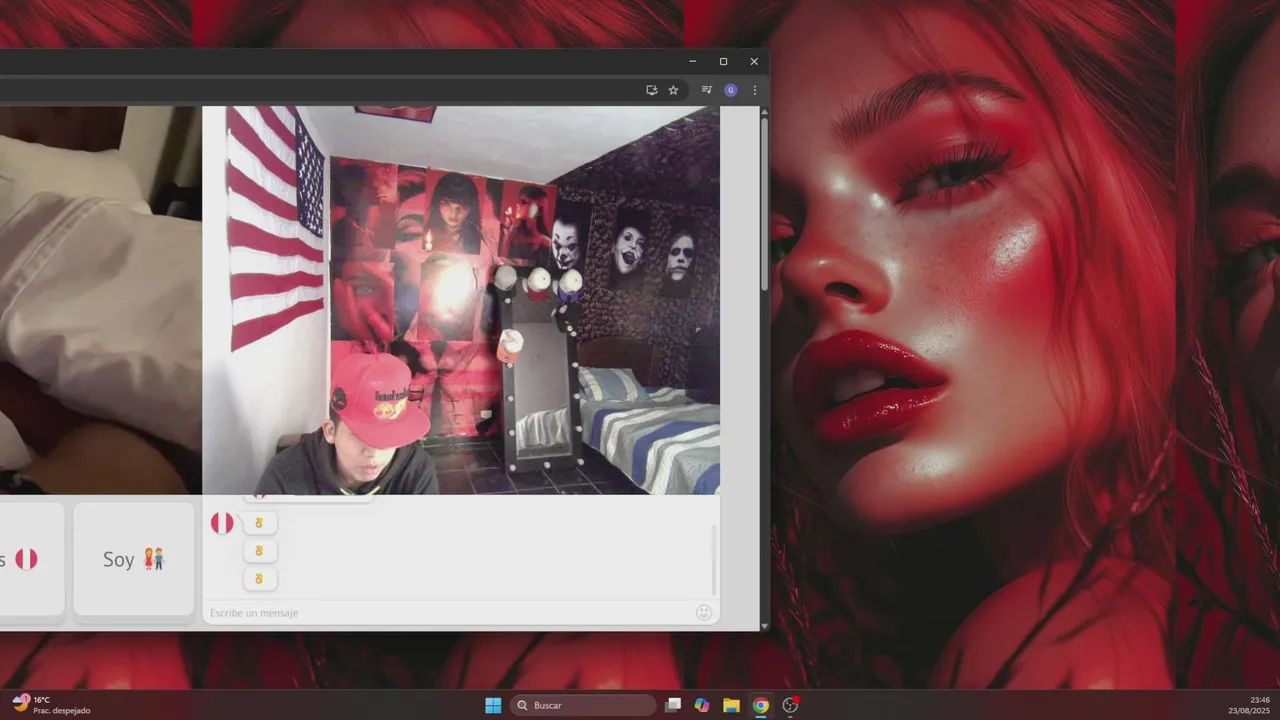
Task: Click the Peru flag avatar in chat
Action: [222, 523]
